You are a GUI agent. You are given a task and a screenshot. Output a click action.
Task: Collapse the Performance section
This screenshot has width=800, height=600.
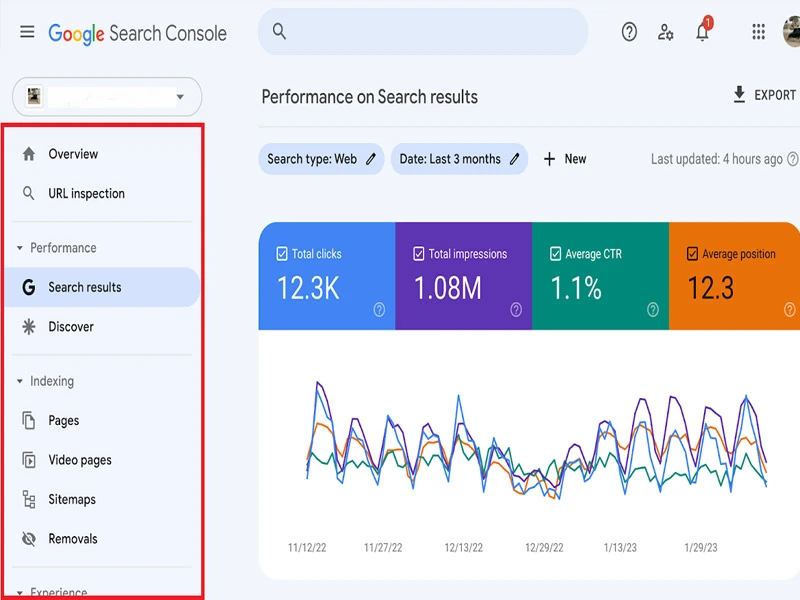click(19, 248)
